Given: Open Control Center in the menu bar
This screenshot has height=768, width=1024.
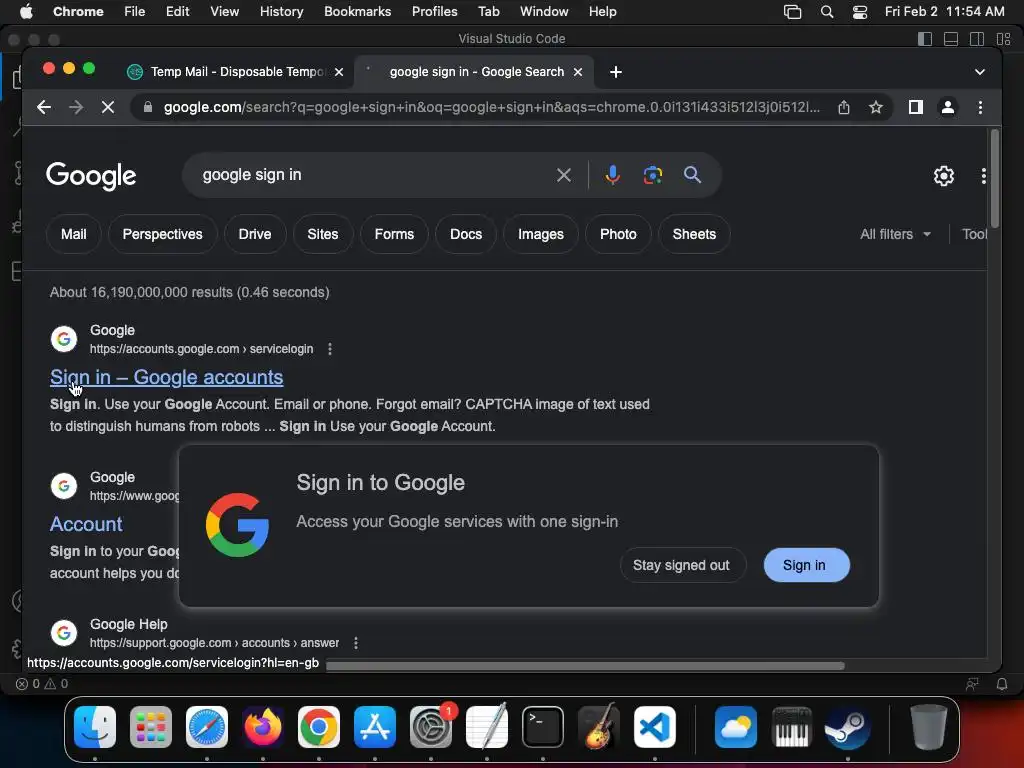Looking at the screenshot, I should coord(860,12).
